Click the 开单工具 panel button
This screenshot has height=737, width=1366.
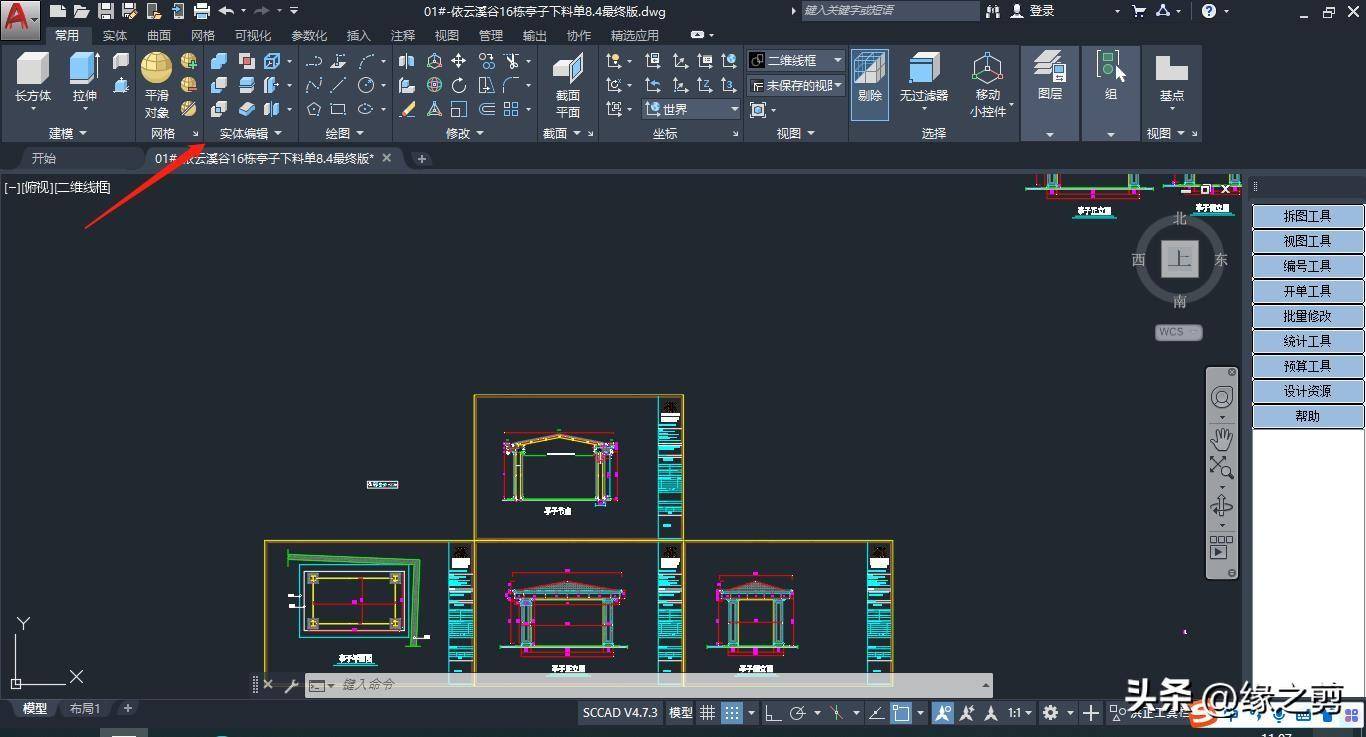click(1308, 291)
